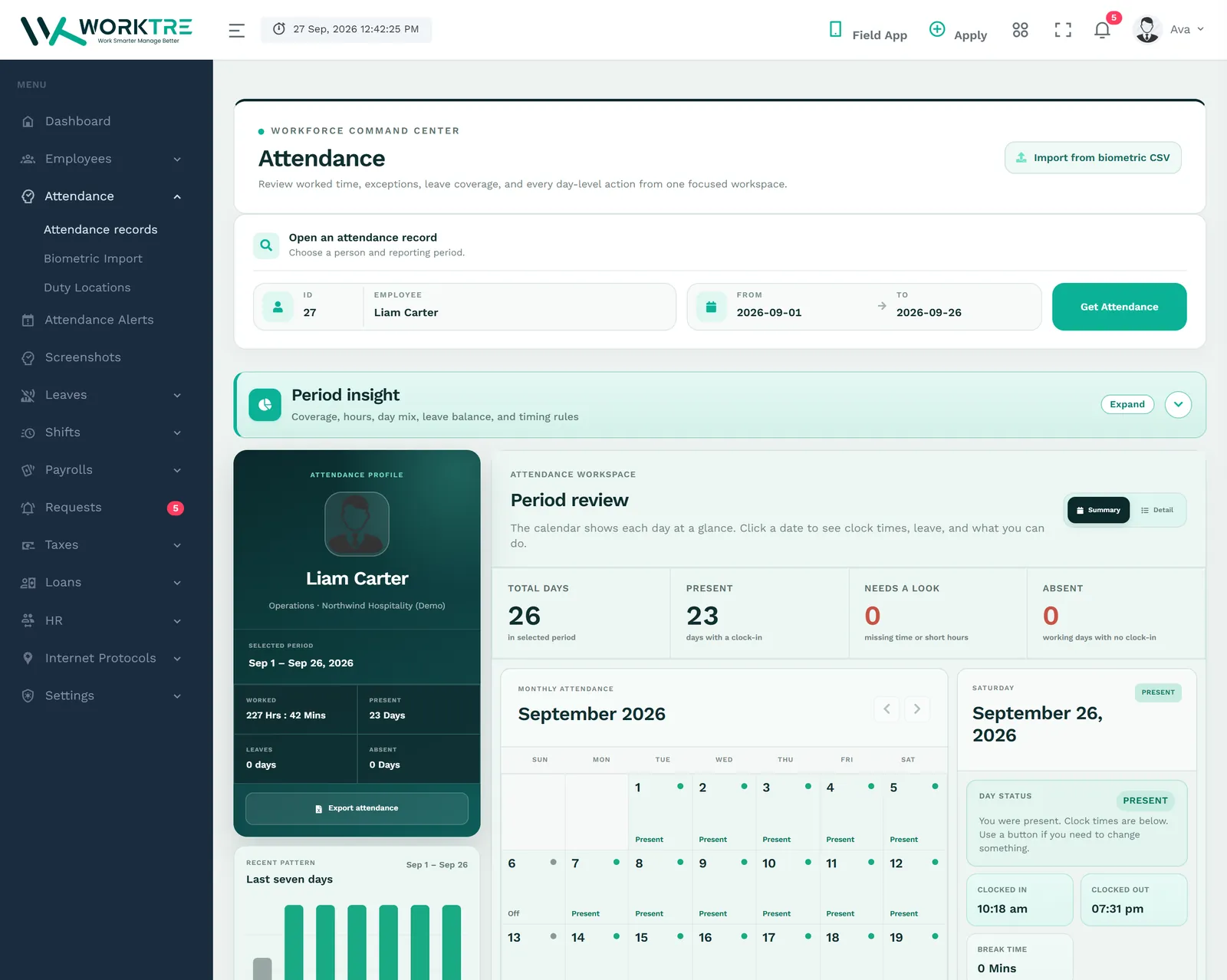The height and width of the screenshot is (980, 1227).
Task: Click the Loans sidebar icon
Action: point(28,583)
